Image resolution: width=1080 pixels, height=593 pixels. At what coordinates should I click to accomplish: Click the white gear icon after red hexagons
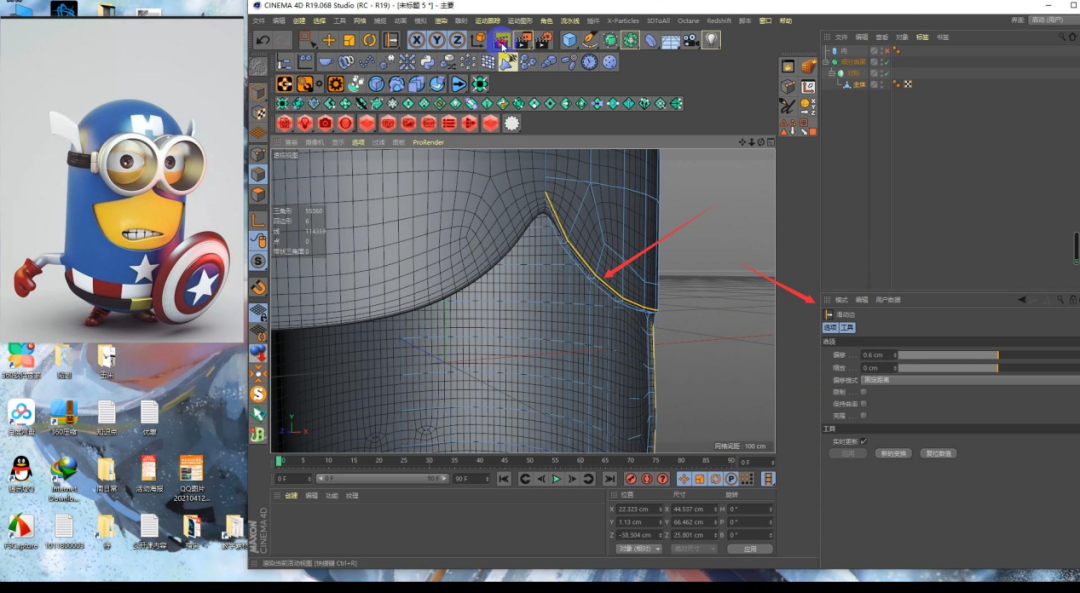coord(511,123)
